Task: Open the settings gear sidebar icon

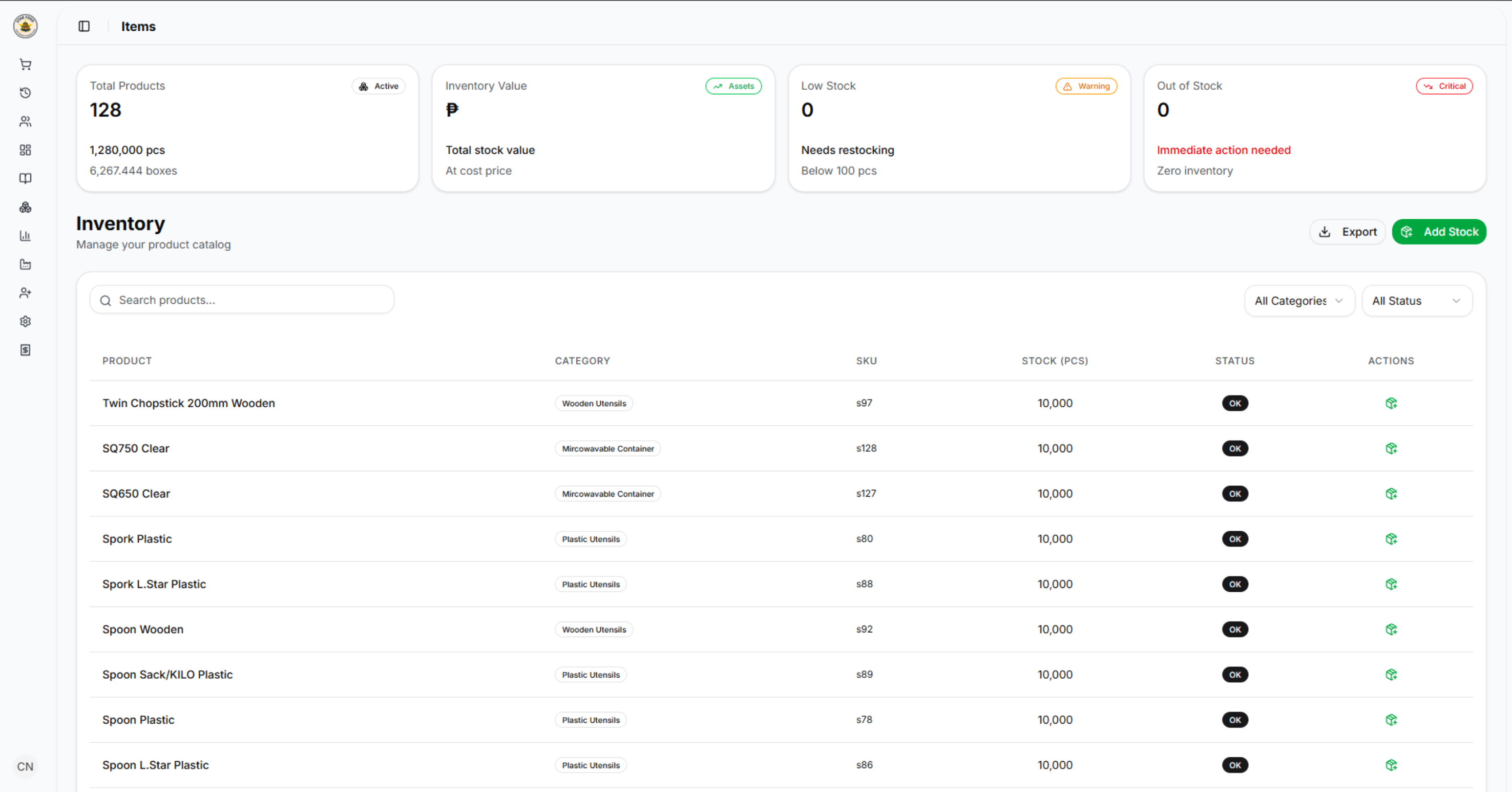Action: pos(25,321)
